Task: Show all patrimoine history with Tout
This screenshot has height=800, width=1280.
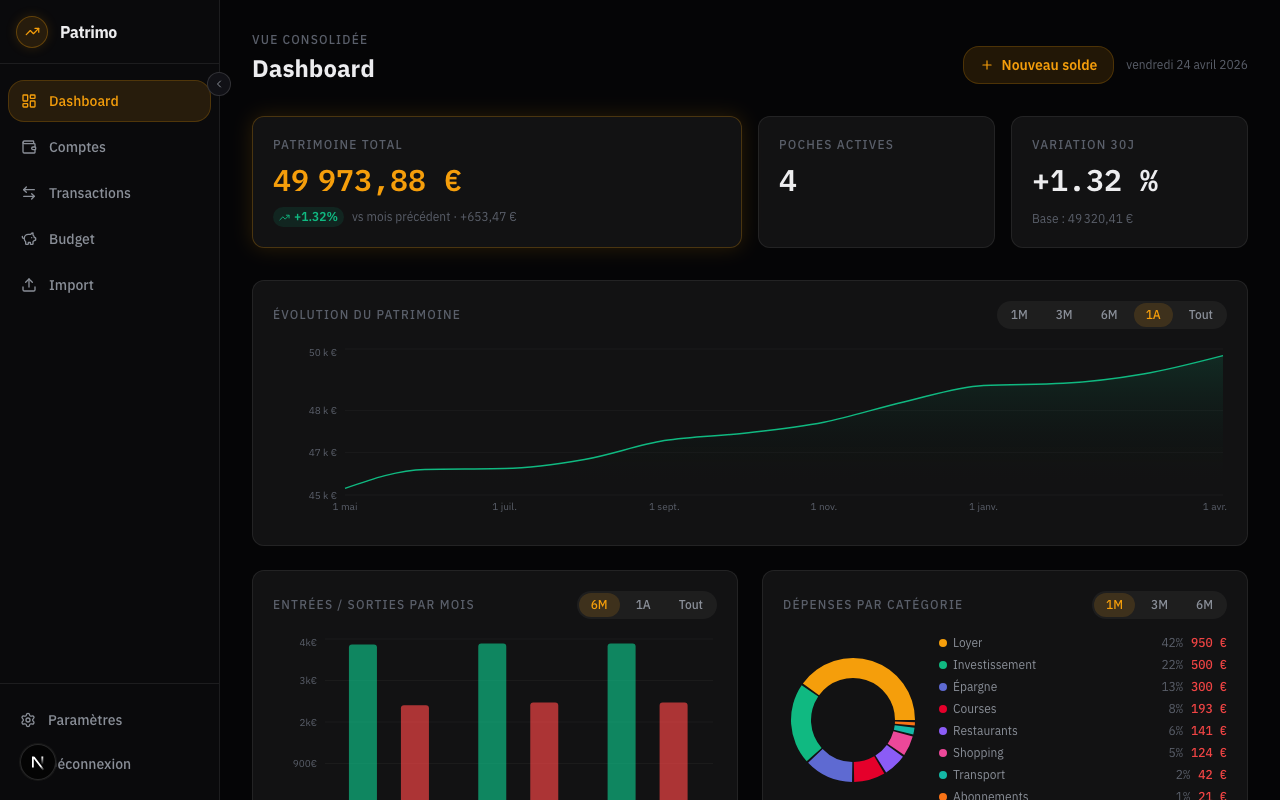Action: [1200, 315]
